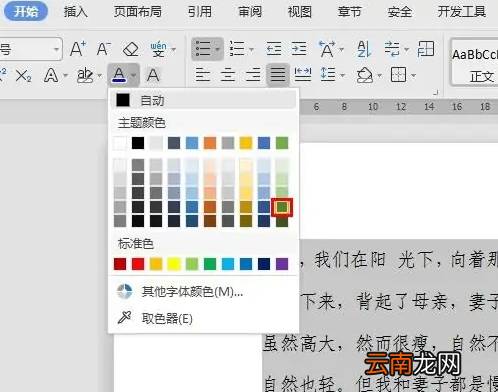This screenshot has width=498, height=392.
Task: Increase paragraph indent icon
Action: (299, 49)
